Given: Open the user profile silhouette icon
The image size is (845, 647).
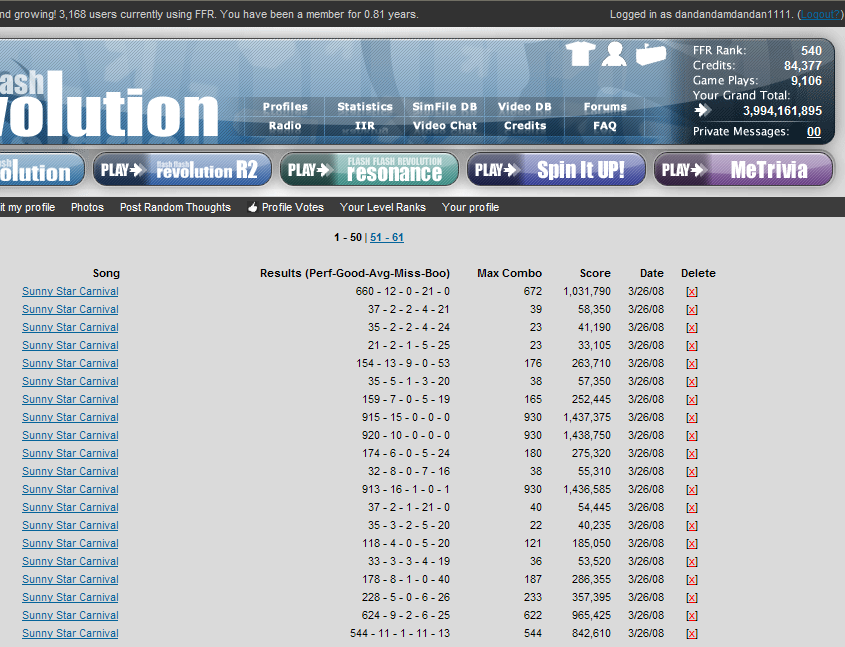Looking at the screenshot, I should (x=614, y=54).
